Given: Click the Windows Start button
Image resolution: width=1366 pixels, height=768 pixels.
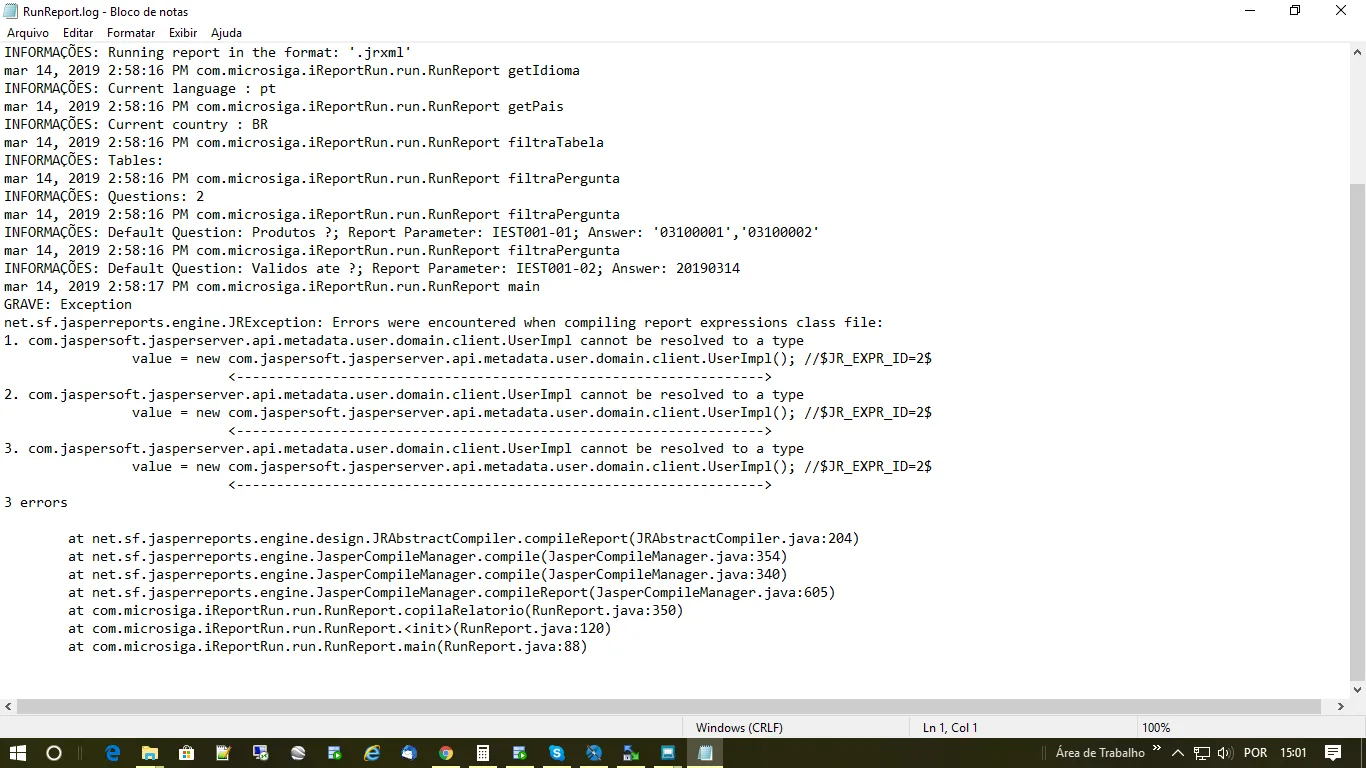Looking at the screenshot, I should click(x=18, y=753).
